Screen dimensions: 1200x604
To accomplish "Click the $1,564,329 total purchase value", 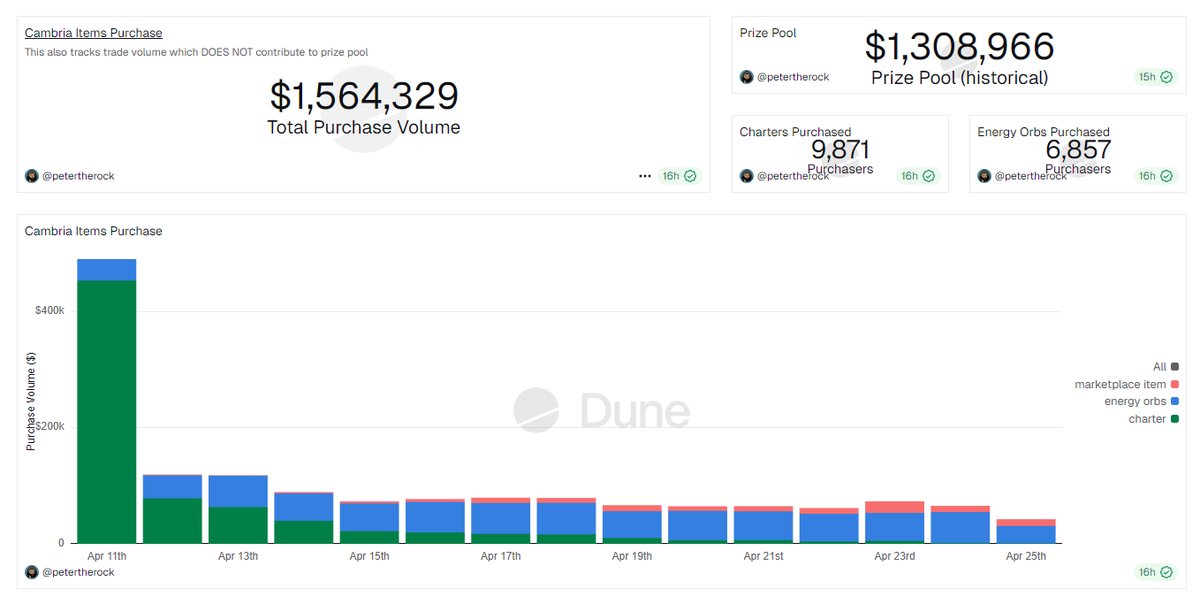I will coord(364,96).
